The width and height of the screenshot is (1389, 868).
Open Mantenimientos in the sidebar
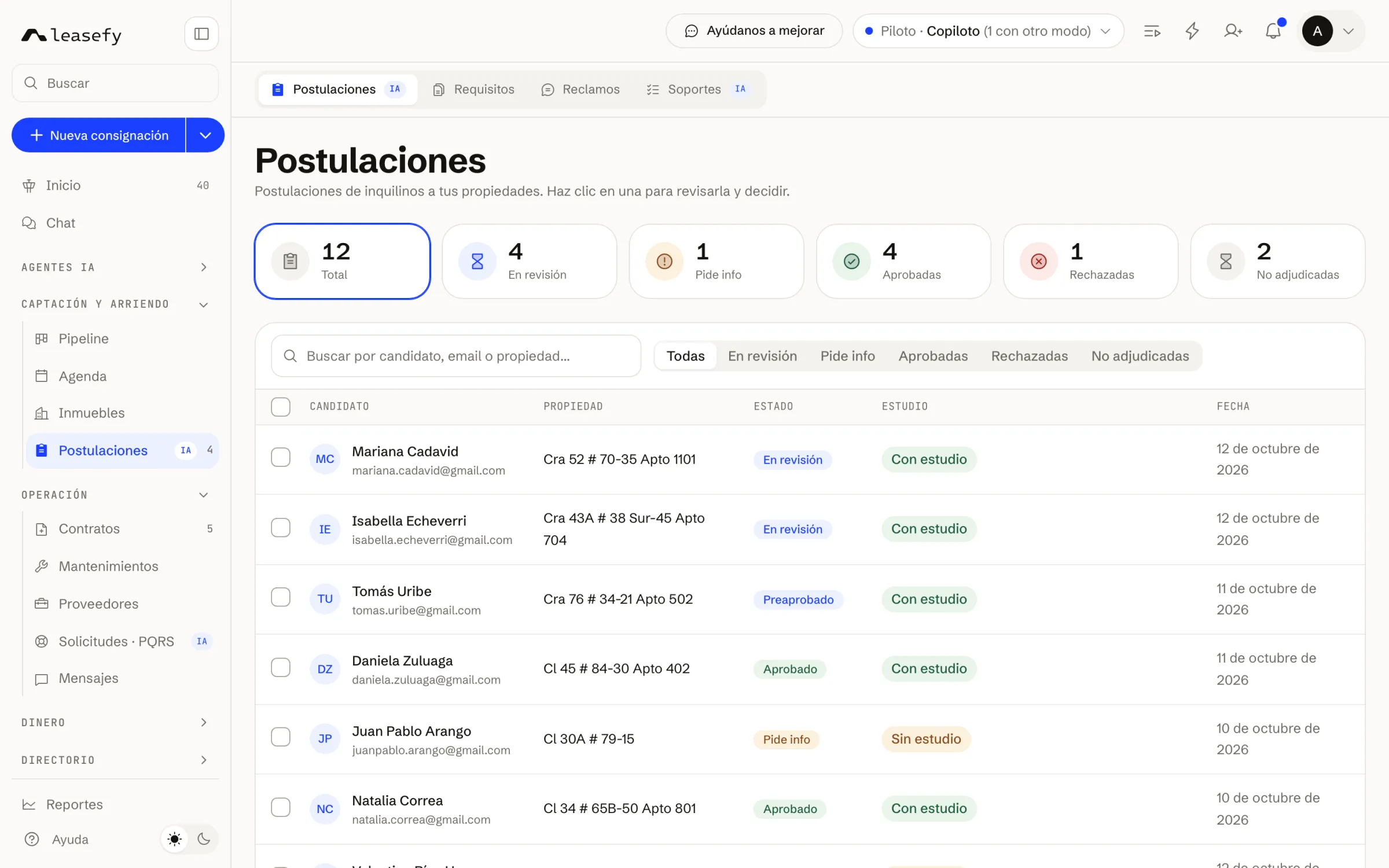point(122,566)
